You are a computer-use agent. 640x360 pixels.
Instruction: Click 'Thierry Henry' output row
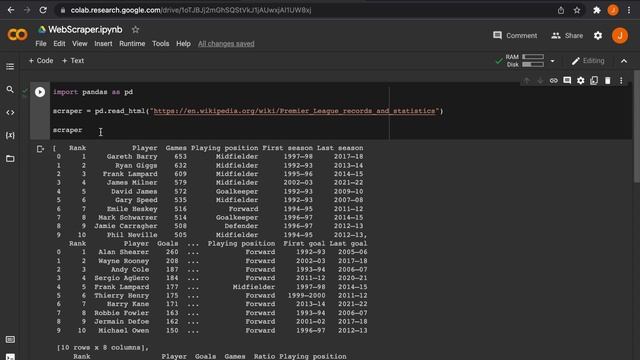pyautogui.click(x=212, y=296)
